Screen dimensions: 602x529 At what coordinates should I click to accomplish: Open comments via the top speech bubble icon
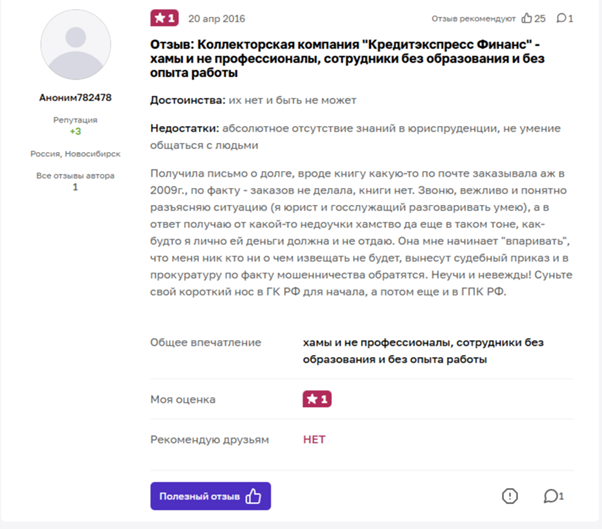[x=562, y=18]
